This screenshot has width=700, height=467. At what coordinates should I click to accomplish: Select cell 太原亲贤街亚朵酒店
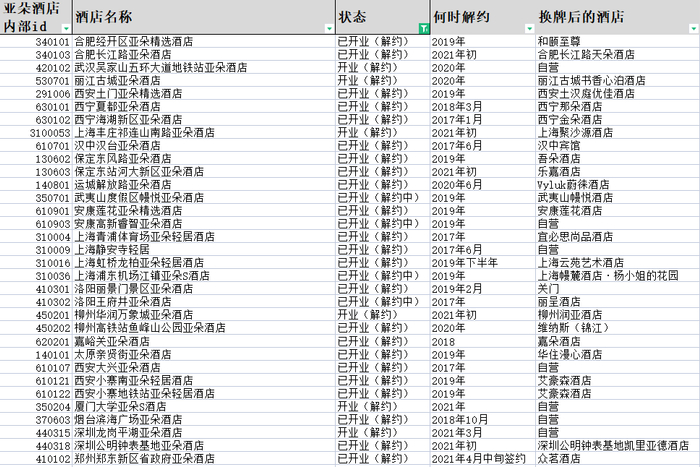point(204,354)
